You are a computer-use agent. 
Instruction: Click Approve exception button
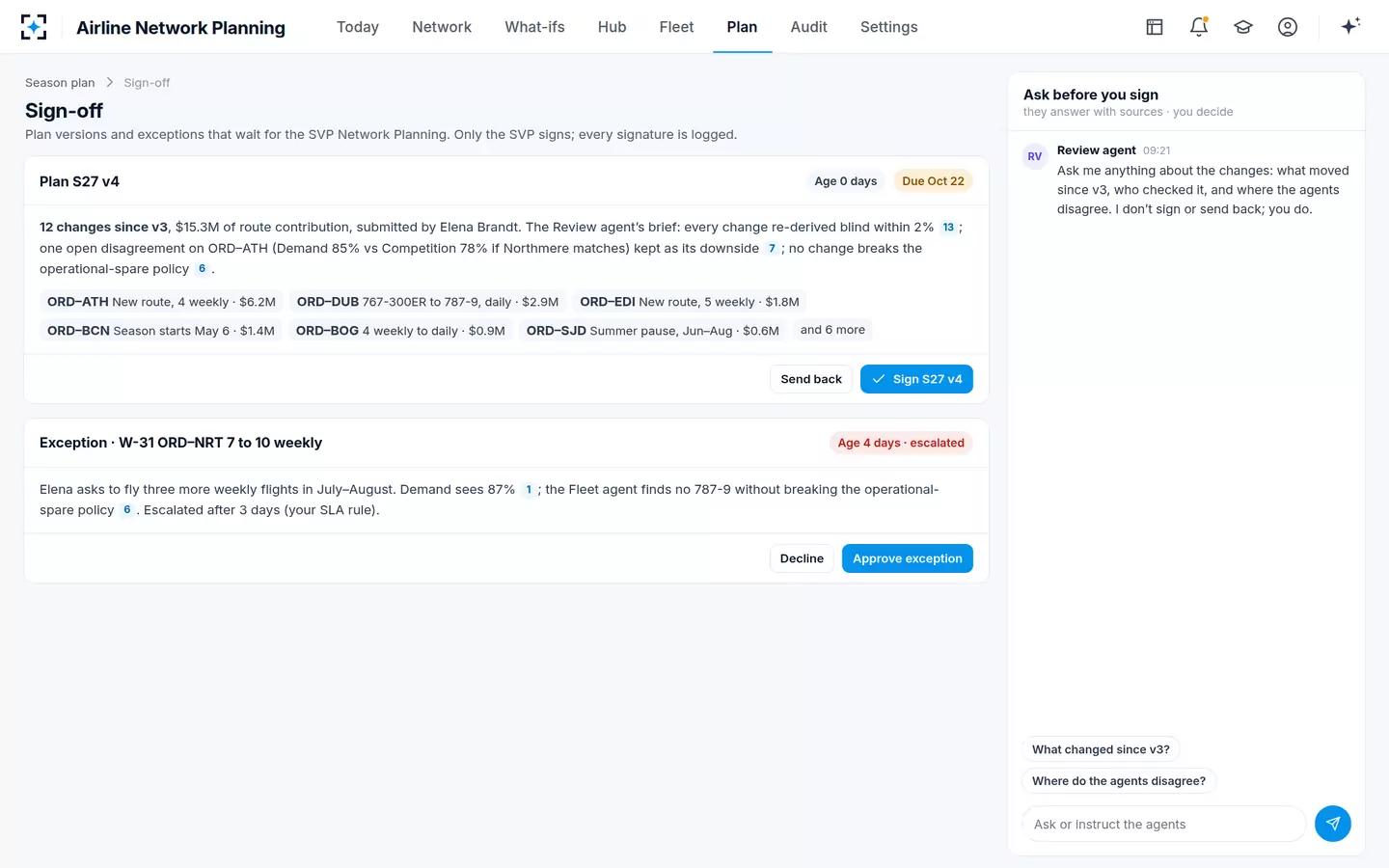coord(908,558)
